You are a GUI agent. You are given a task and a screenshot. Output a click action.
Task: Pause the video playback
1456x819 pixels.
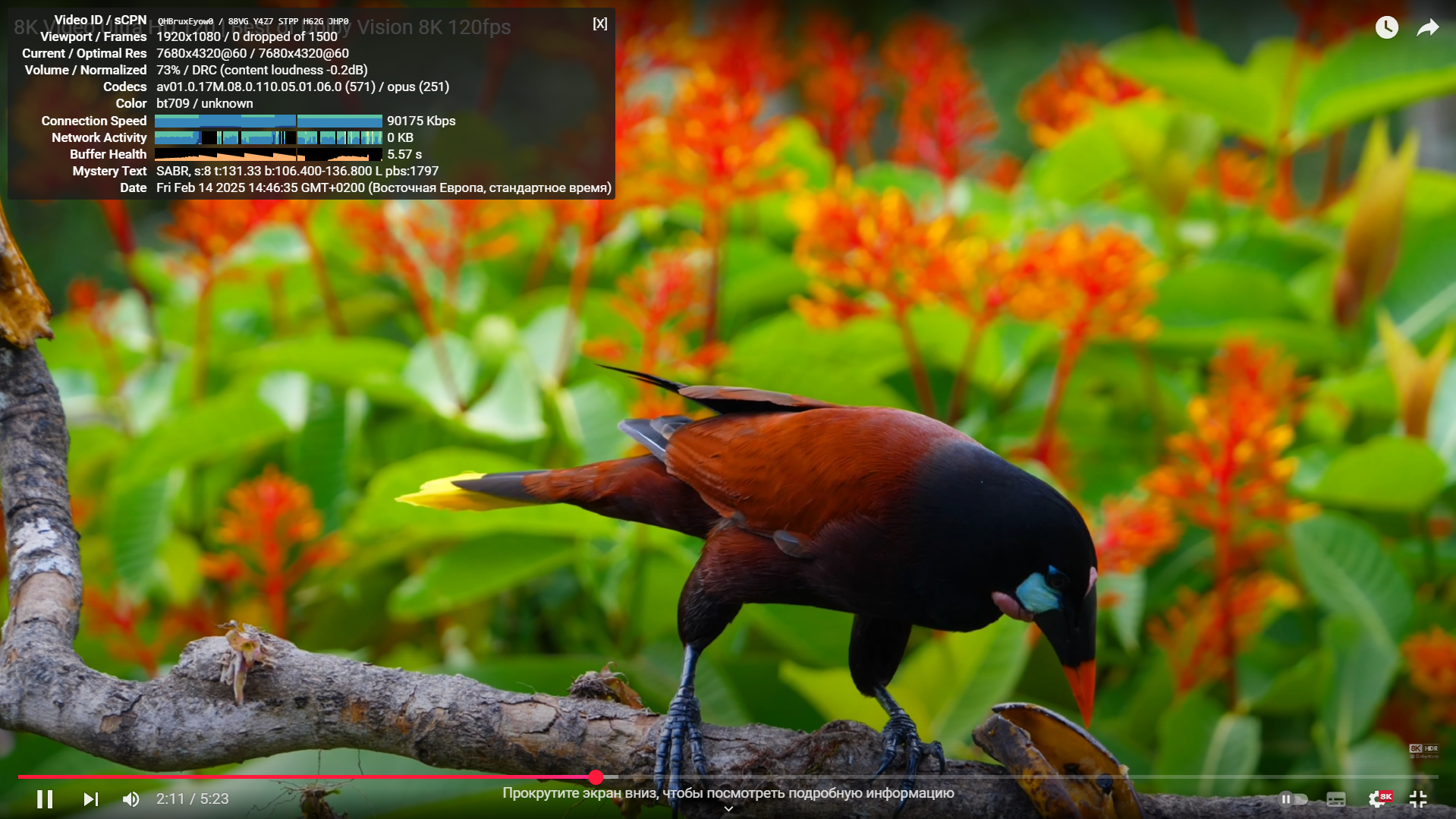pos(45,799)
